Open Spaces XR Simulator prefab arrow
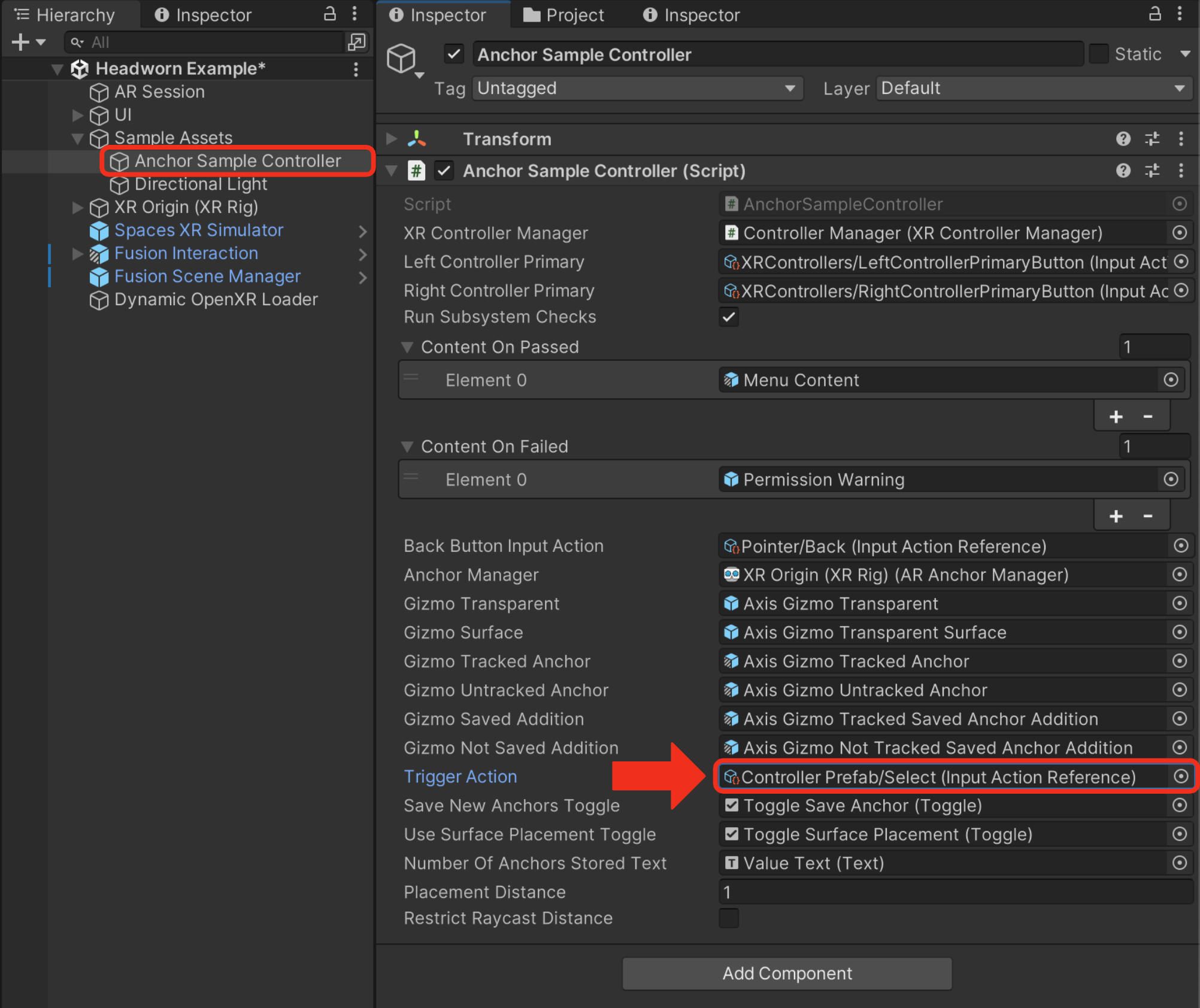1200x1008 pixels. point(362,231)
